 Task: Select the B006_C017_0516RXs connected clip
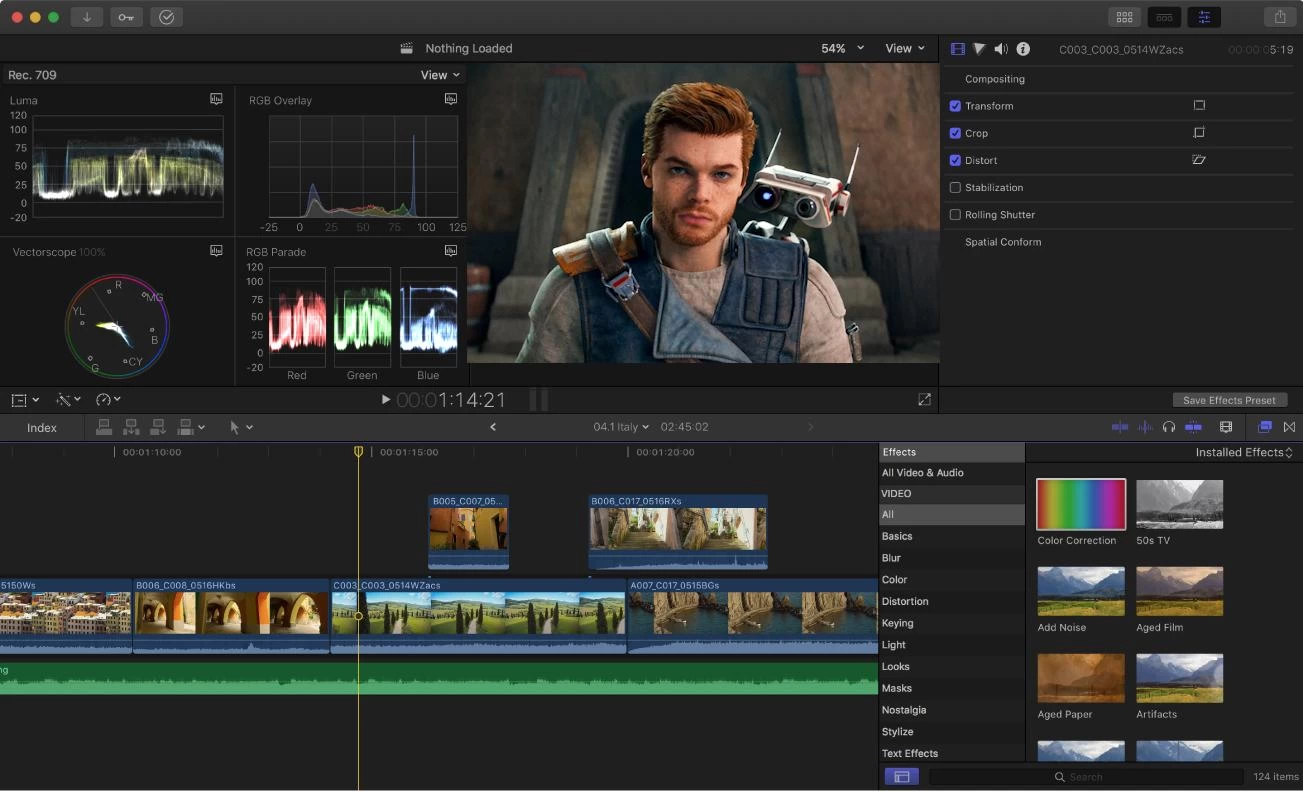tap(678, 532)
